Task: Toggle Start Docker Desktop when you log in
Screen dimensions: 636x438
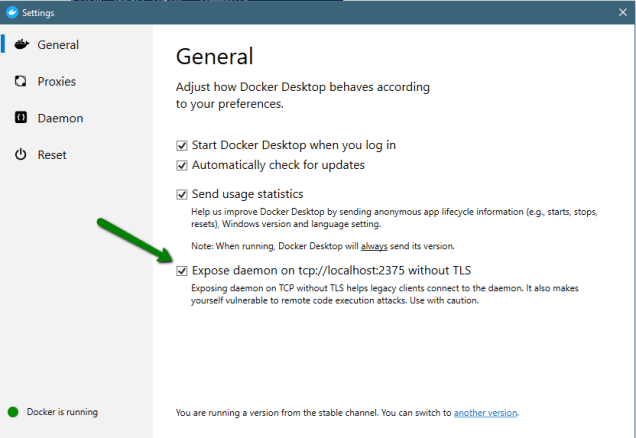Action: coord(182,146)
